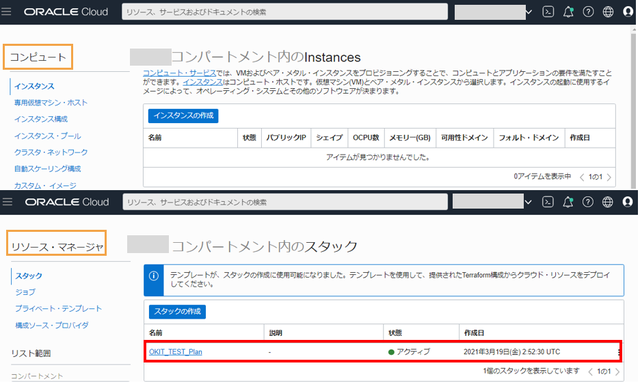The width and height of the screenshot is (640, 383).
Task: Select ジョブ in the Resource Manager sidebar
Action: click(x=25, y=292)
